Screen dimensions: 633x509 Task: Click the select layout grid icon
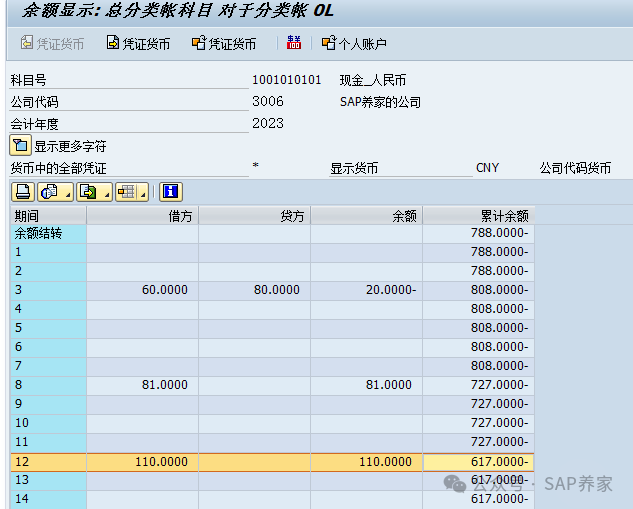pyautogui.click(x=126, y=192)
